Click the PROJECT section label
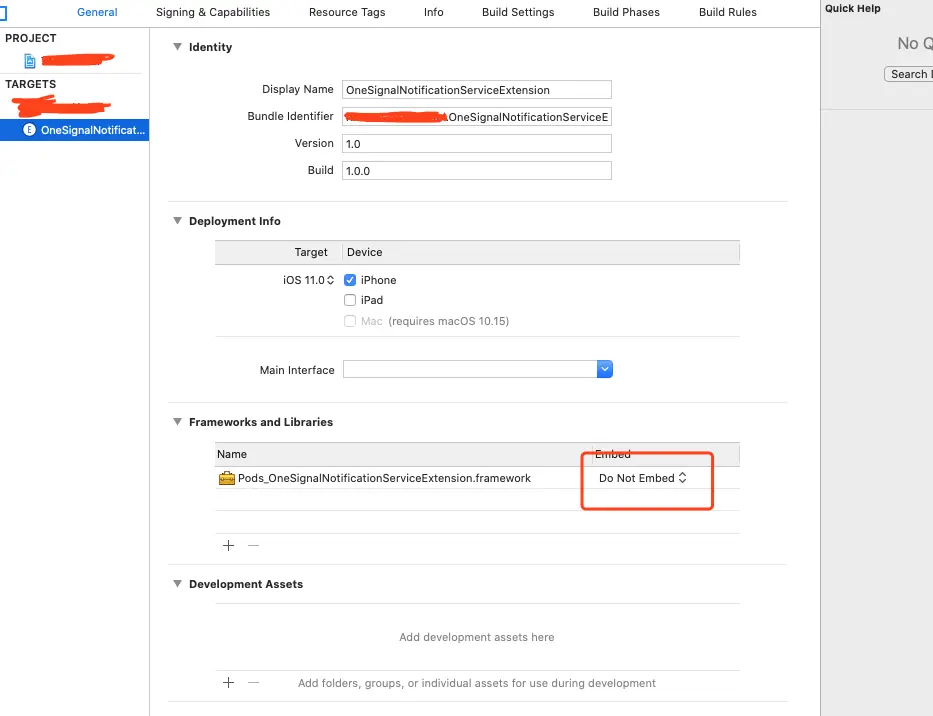This screenshot has width=933, height=716. pyautogui.click(x=31, y=38)
